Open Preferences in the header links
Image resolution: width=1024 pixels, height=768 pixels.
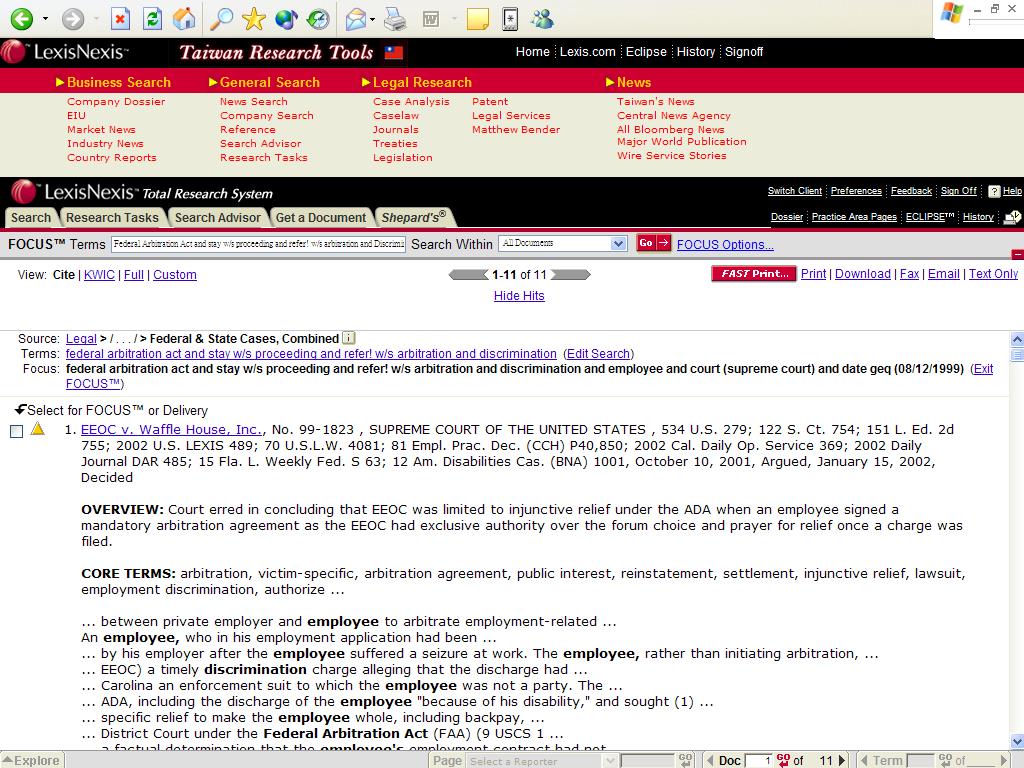pos(856,191)
